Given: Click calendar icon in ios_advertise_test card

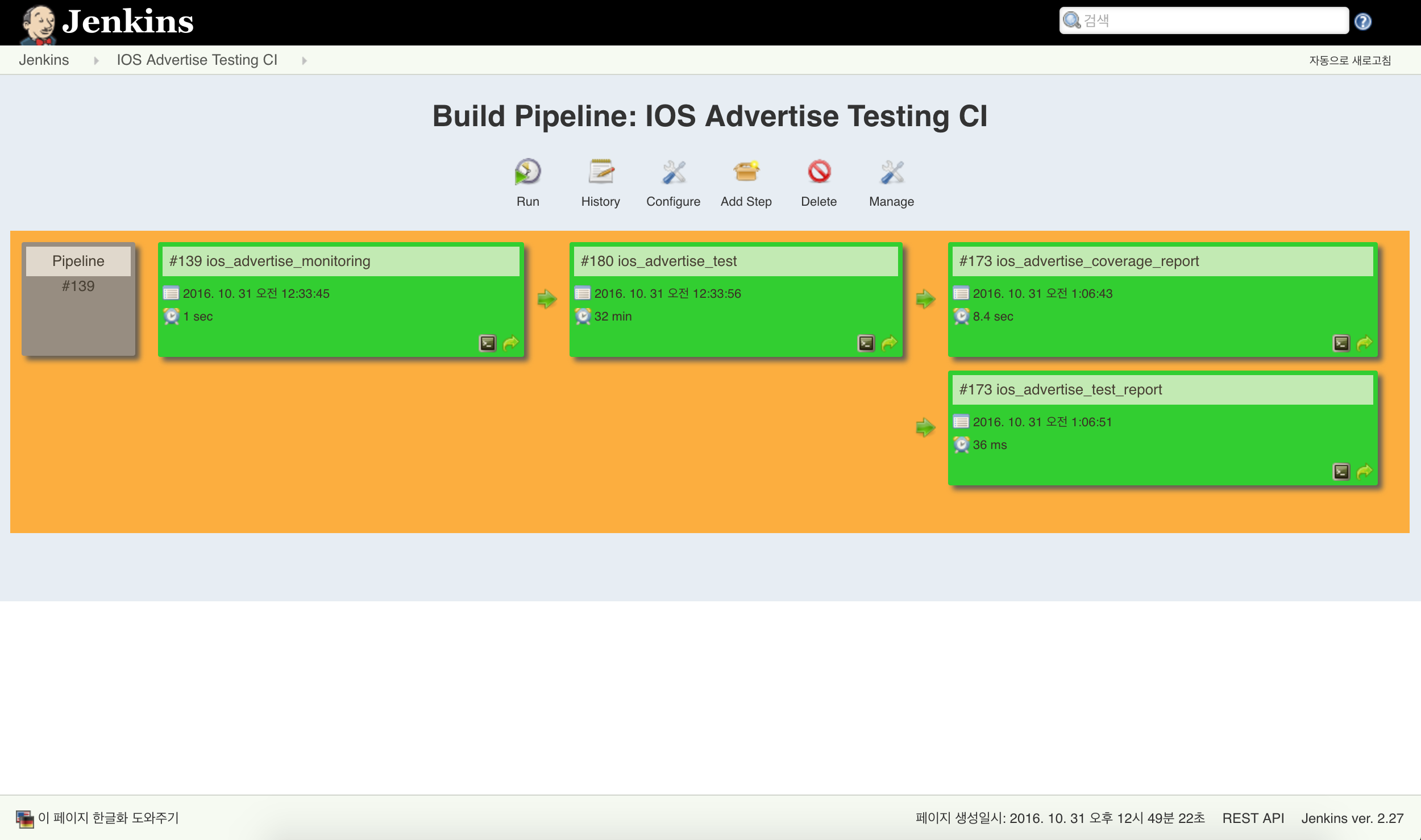Looking at the screenshot, I should coord(583,293).
